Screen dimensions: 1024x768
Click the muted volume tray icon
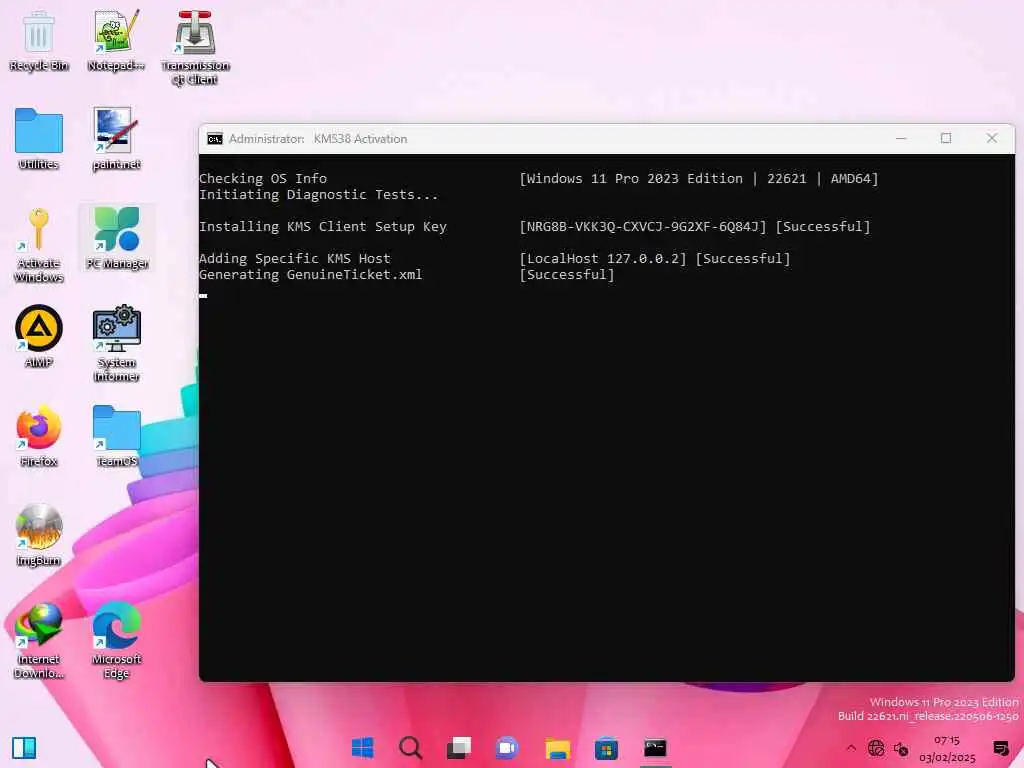pos(901,748)
